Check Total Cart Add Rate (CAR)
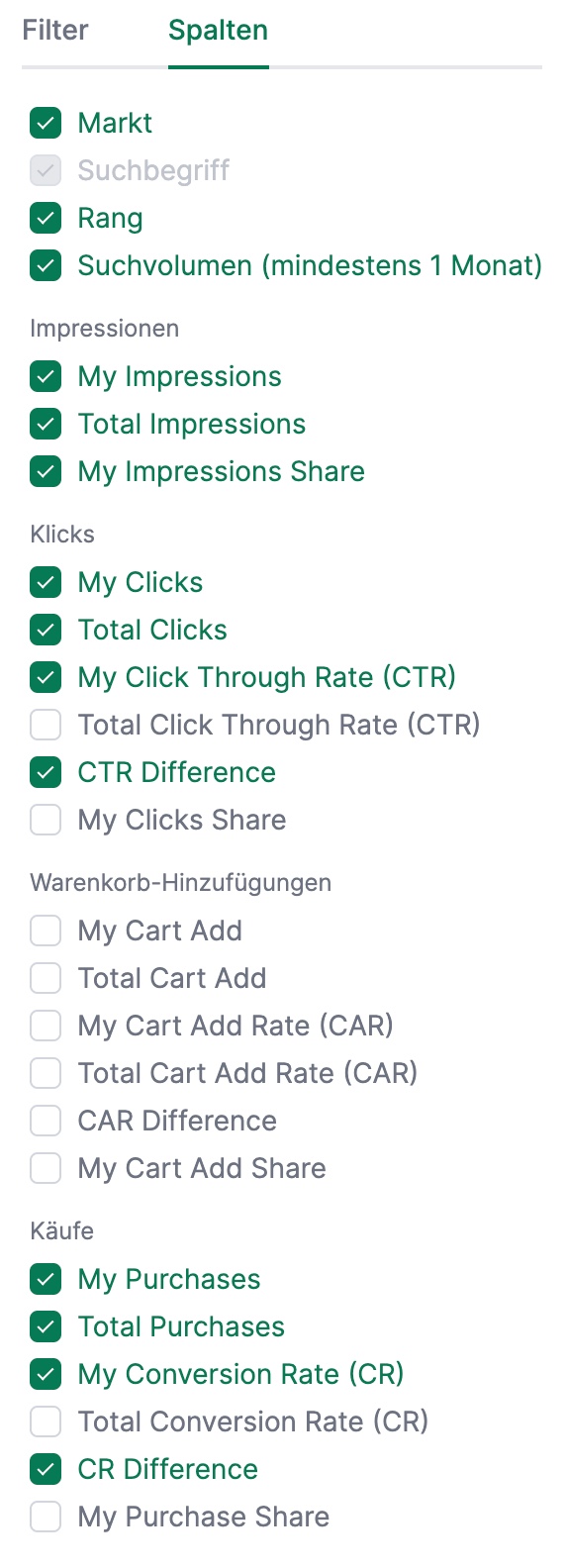Screen dimensions: 566x1568 (46, 1074)
